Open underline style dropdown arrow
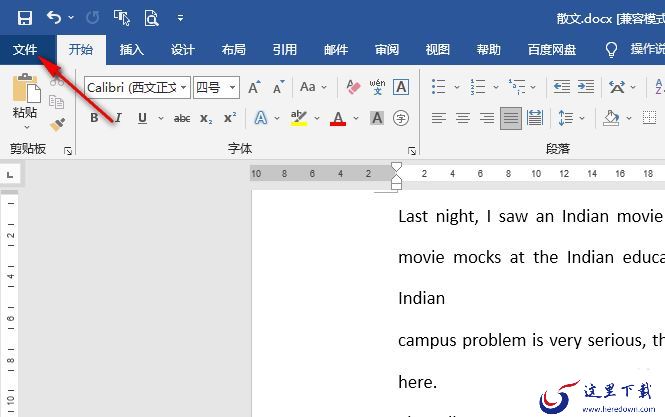665x417 pixels. [x=161, y=118]
